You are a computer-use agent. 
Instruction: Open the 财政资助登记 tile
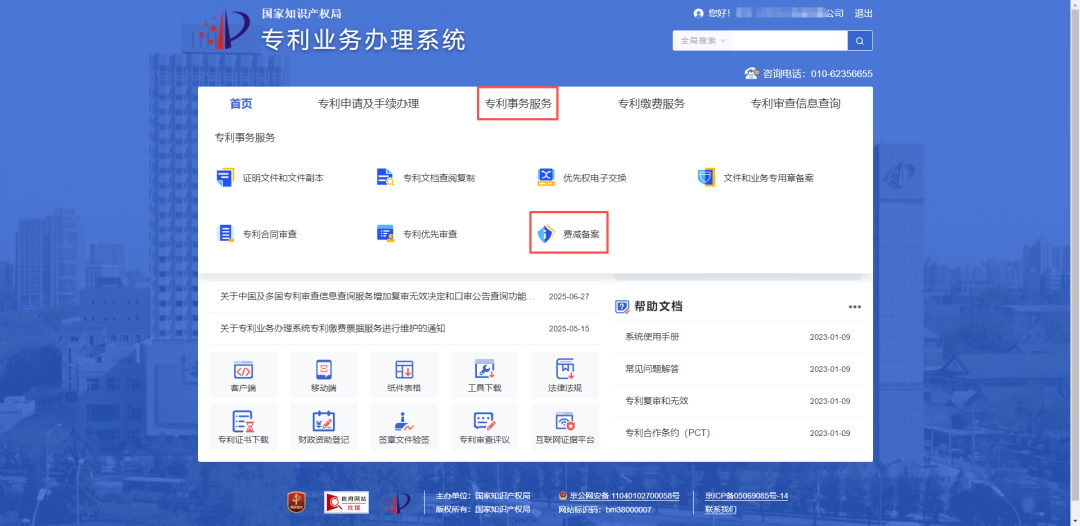pos(324,427)
